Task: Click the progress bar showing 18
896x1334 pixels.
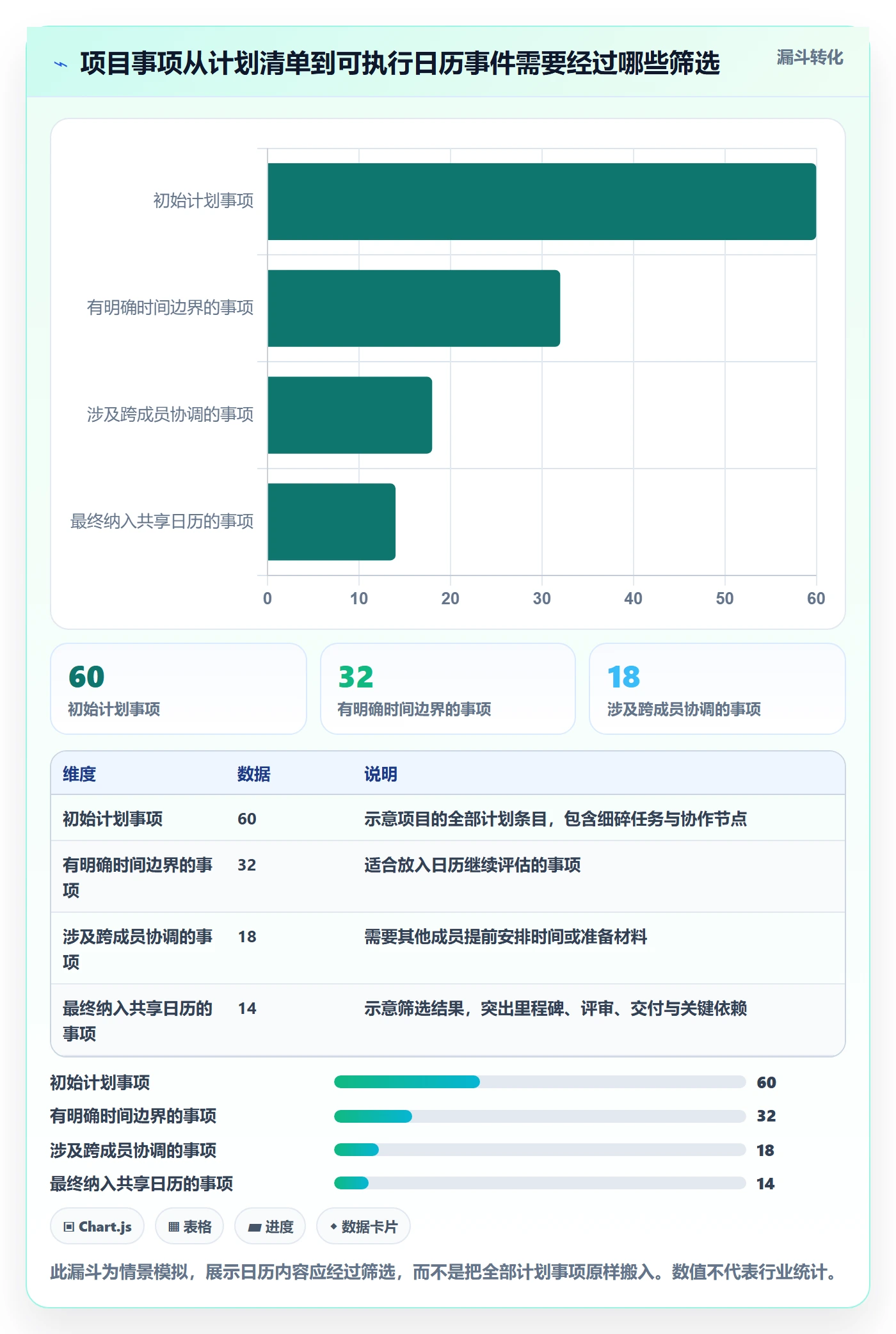Action: coord(540,1150)
